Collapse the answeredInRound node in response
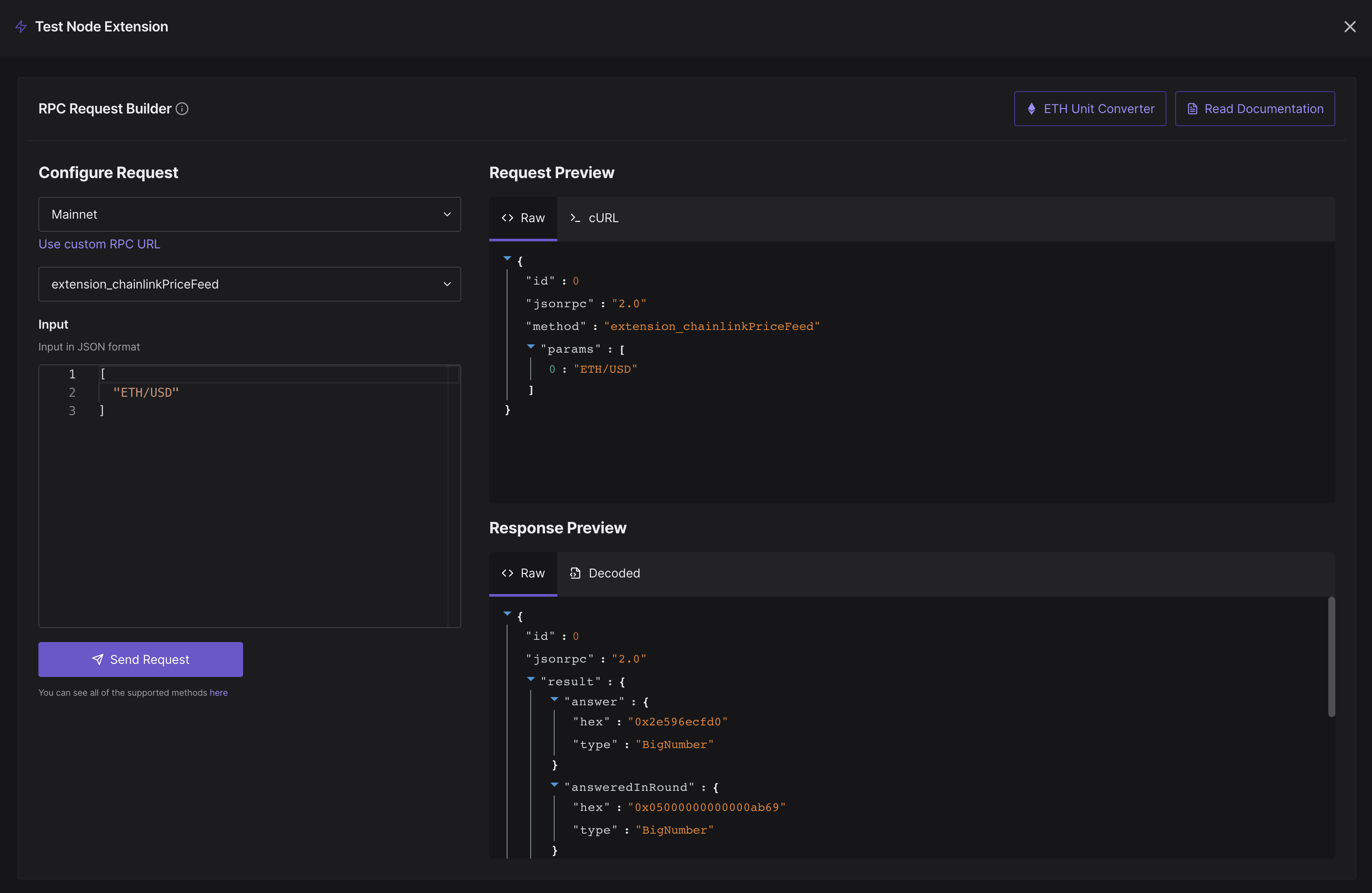The image size is (1372, 893). point(554,785)
